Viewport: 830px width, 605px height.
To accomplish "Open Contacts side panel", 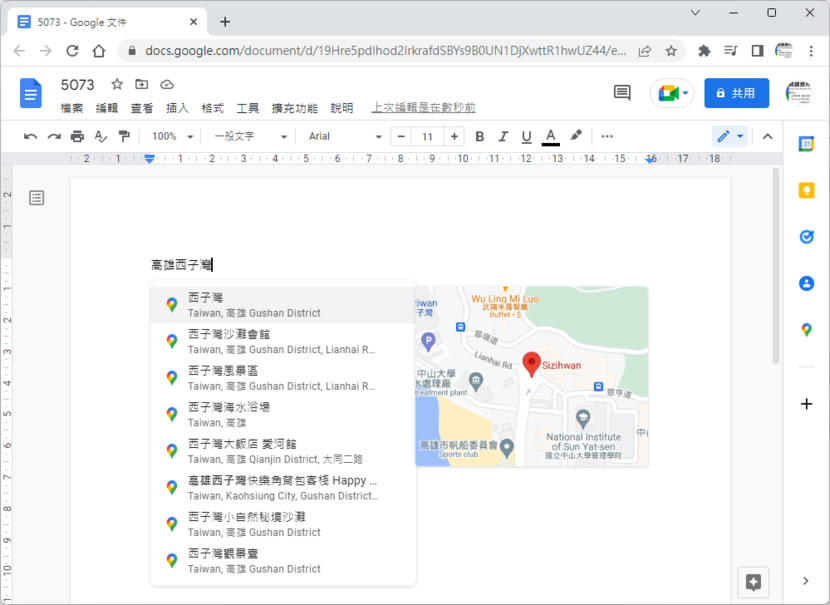I will [x=806, y=283].
